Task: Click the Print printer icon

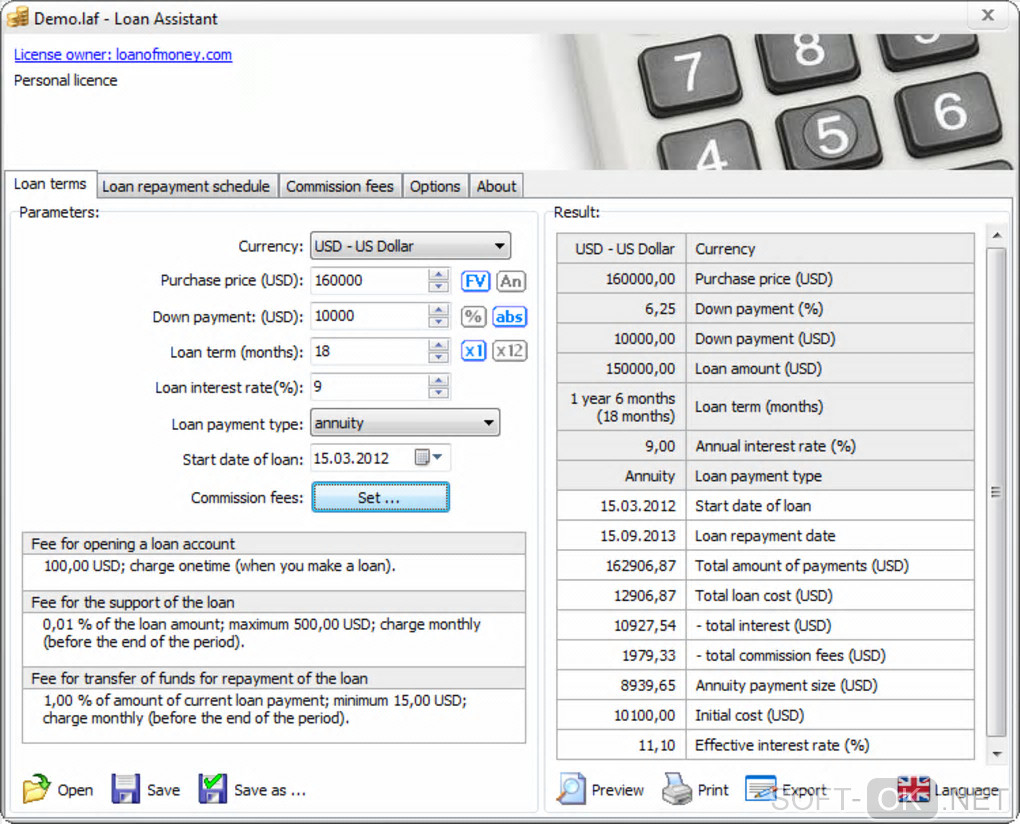Action: 677,788
